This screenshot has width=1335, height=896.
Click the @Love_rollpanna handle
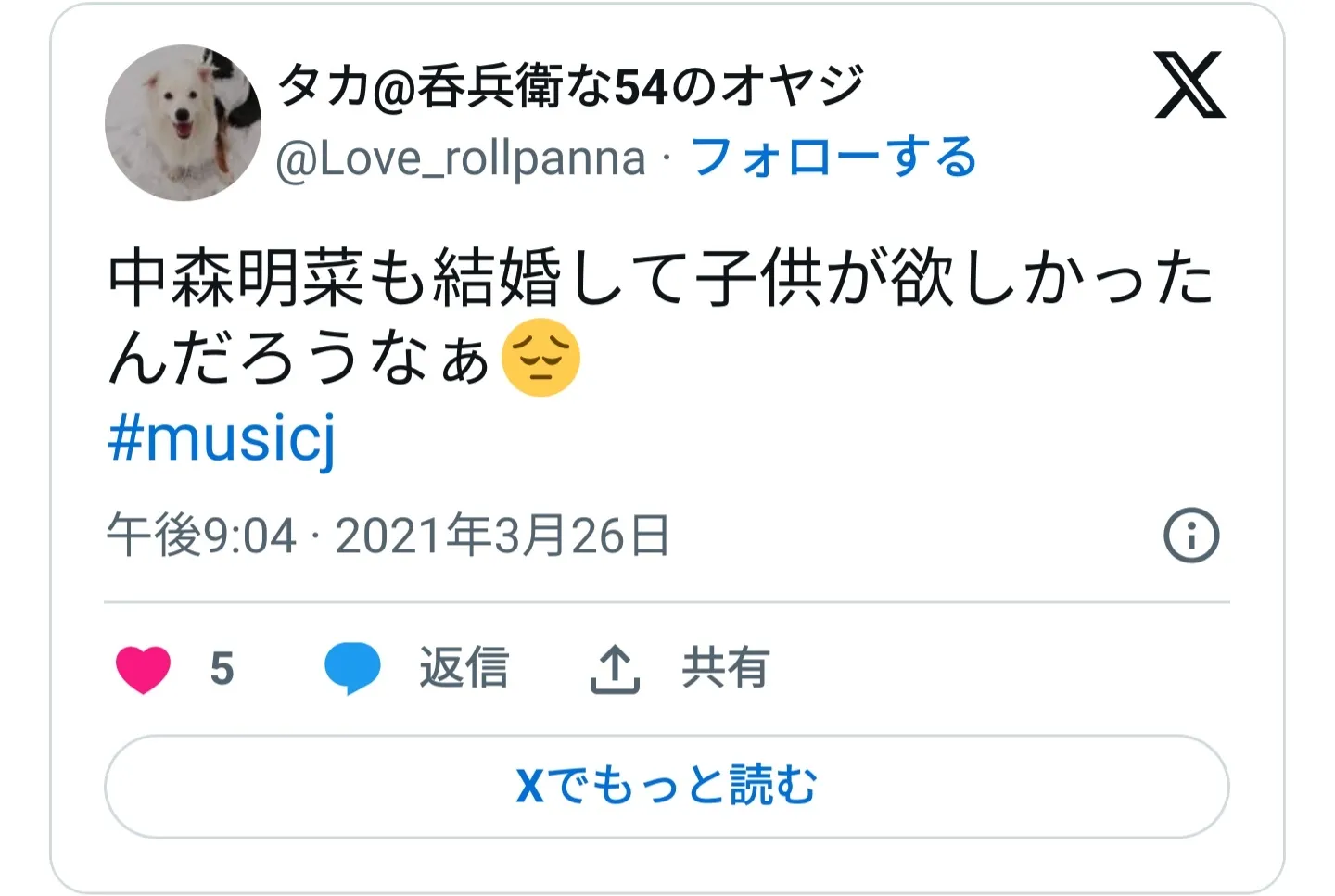tap(461, 158)
